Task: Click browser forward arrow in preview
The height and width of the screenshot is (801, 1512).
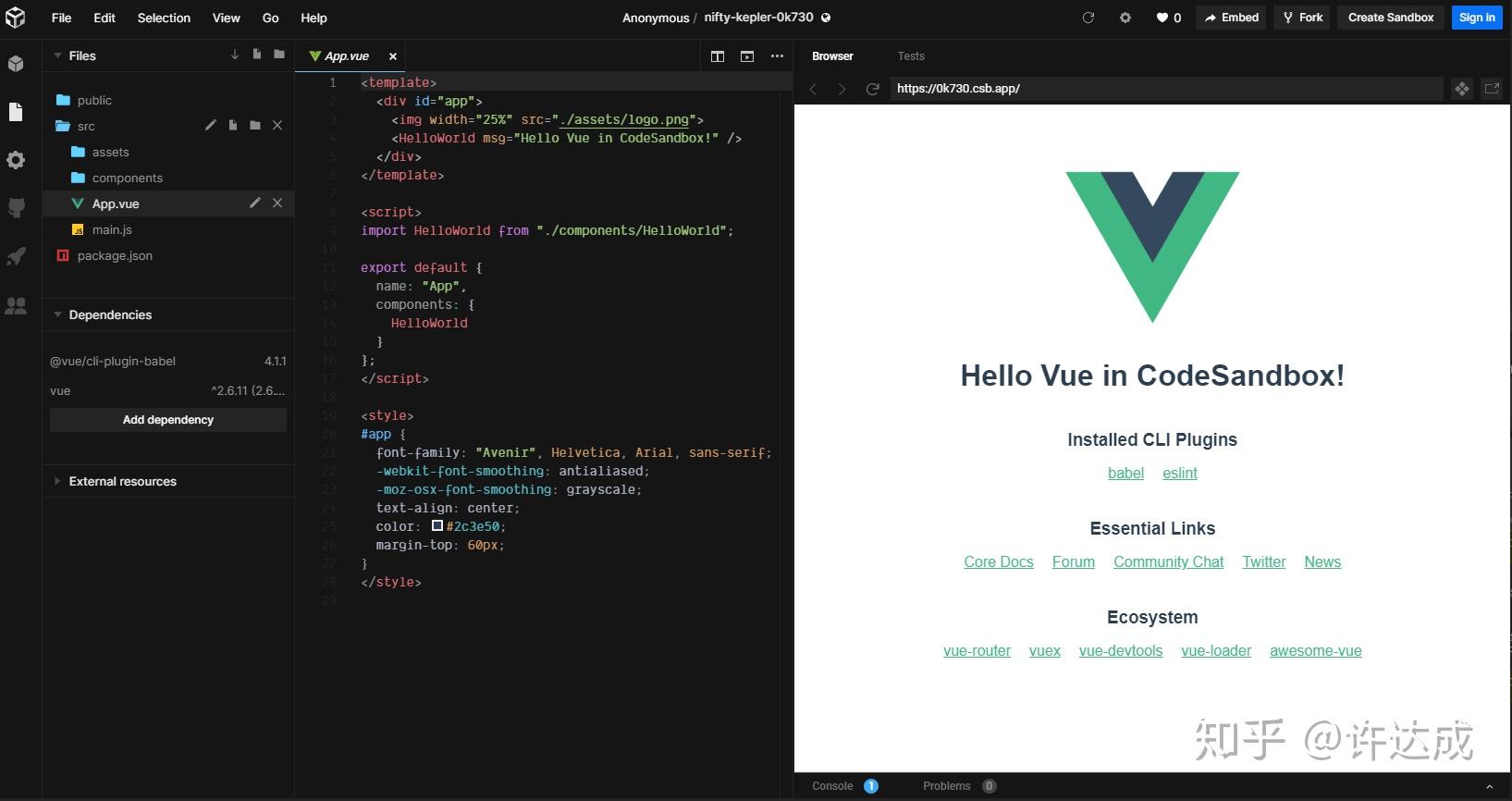Action: point(842,89)
